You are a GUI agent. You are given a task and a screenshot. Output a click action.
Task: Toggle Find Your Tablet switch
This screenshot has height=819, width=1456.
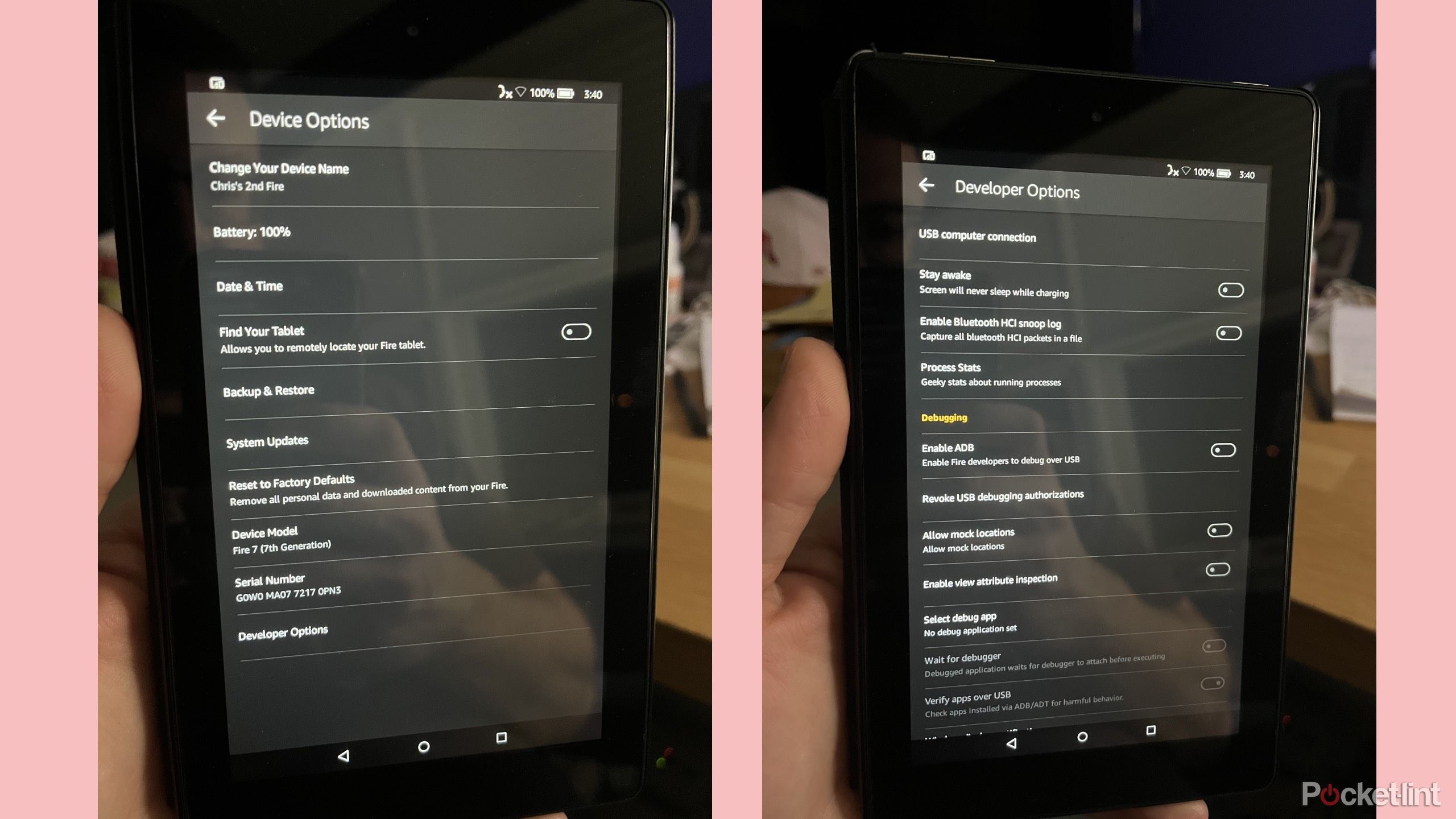click(577, 331)
